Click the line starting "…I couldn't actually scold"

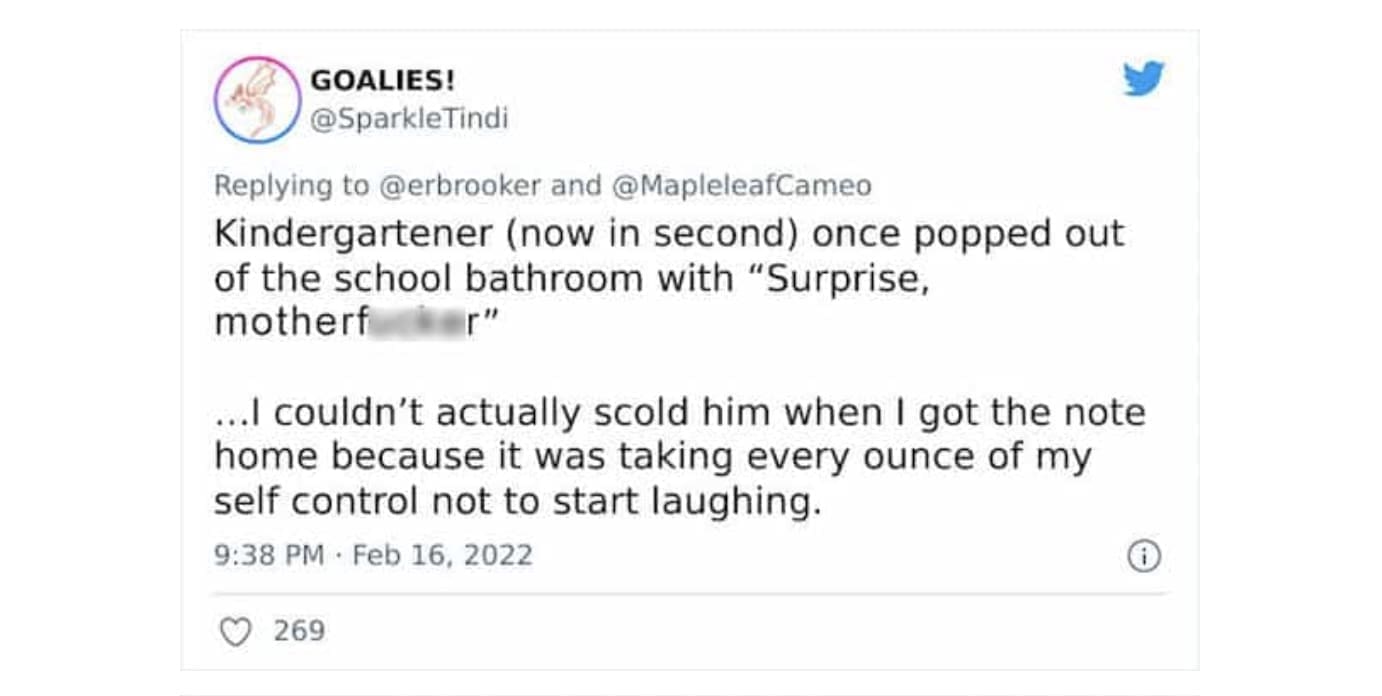coord(679,412)
